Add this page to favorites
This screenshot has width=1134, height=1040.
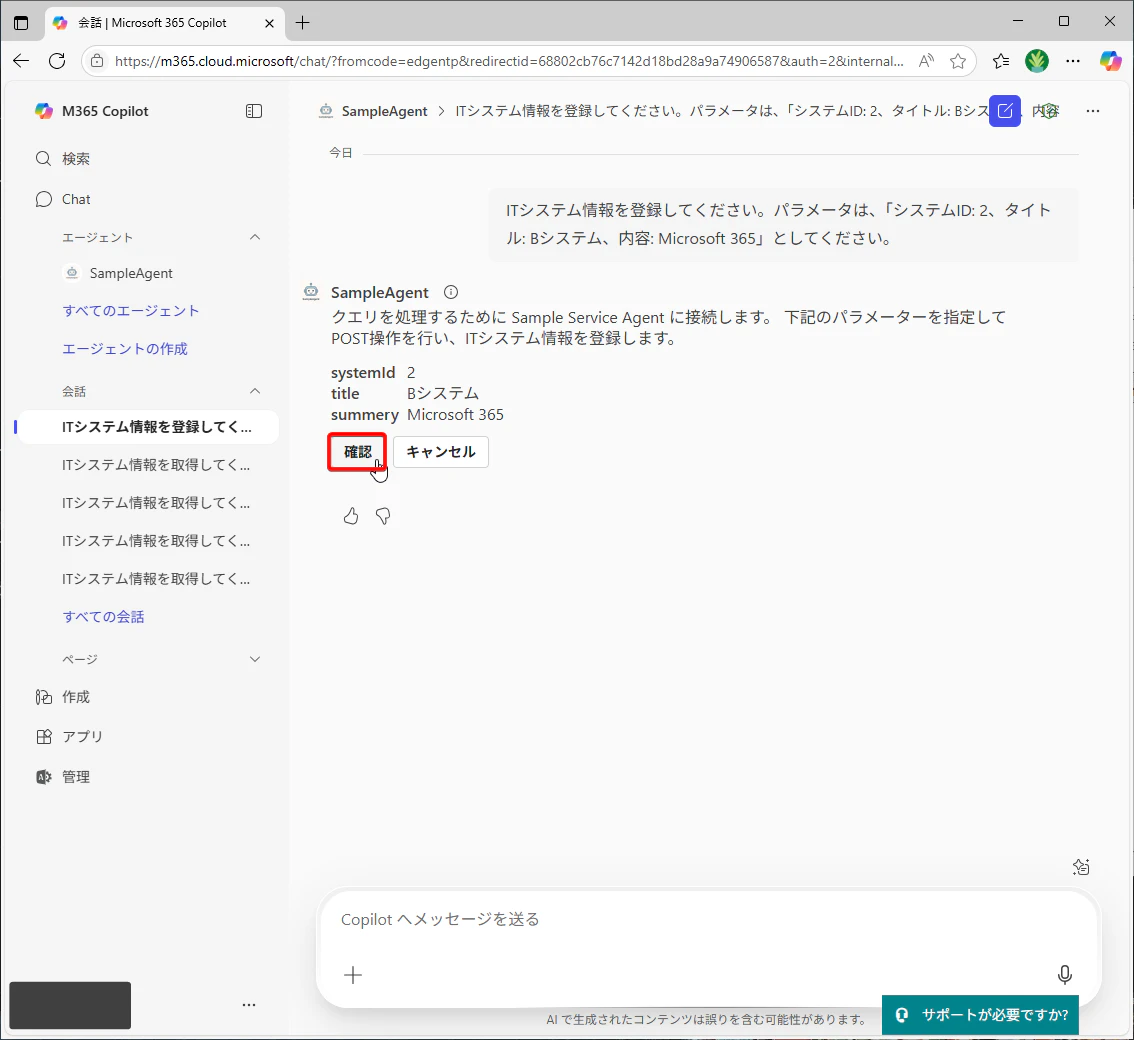[x=958, y=61]
